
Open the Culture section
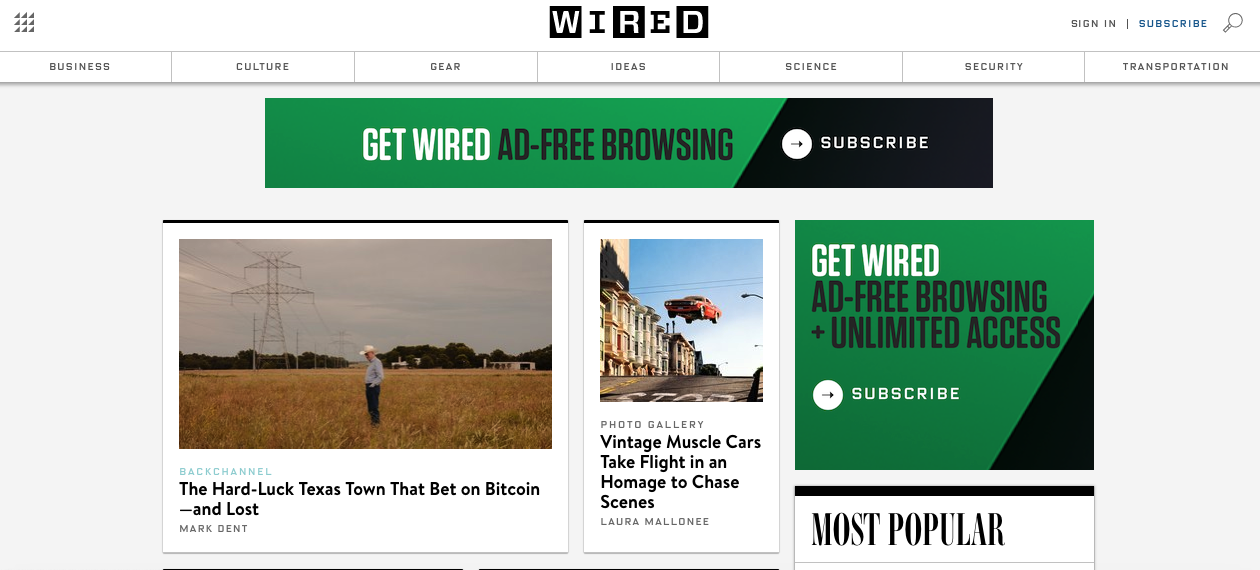[x=263, y=67]
